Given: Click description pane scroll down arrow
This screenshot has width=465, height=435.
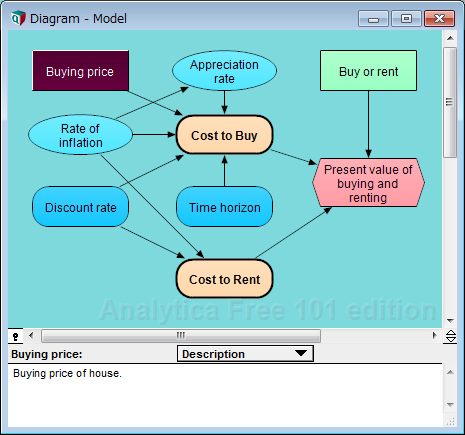Looking at the screenshot, I should click(x=450, y=405).
